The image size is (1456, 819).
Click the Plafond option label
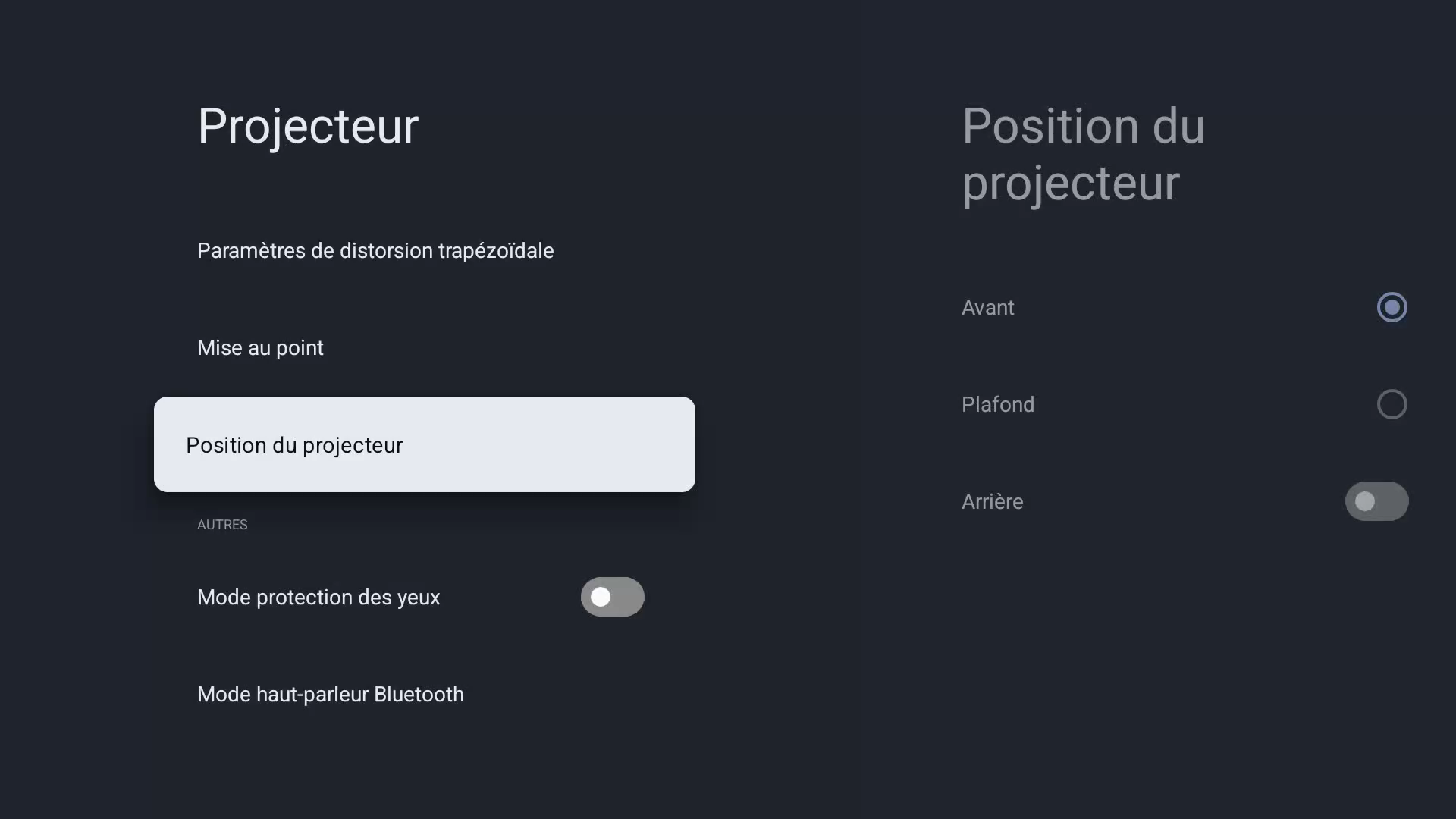pos(997,405)
